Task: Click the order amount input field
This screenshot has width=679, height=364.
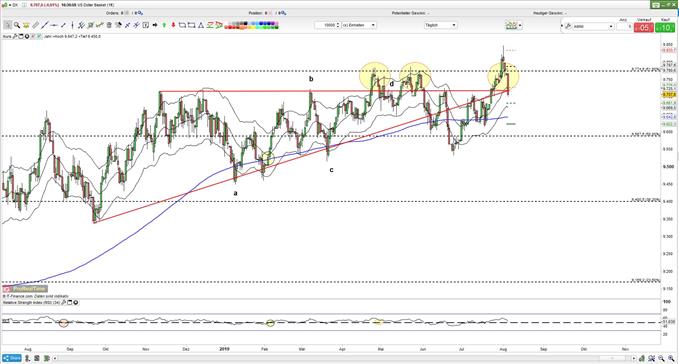Action: click(x=624, y=26)
